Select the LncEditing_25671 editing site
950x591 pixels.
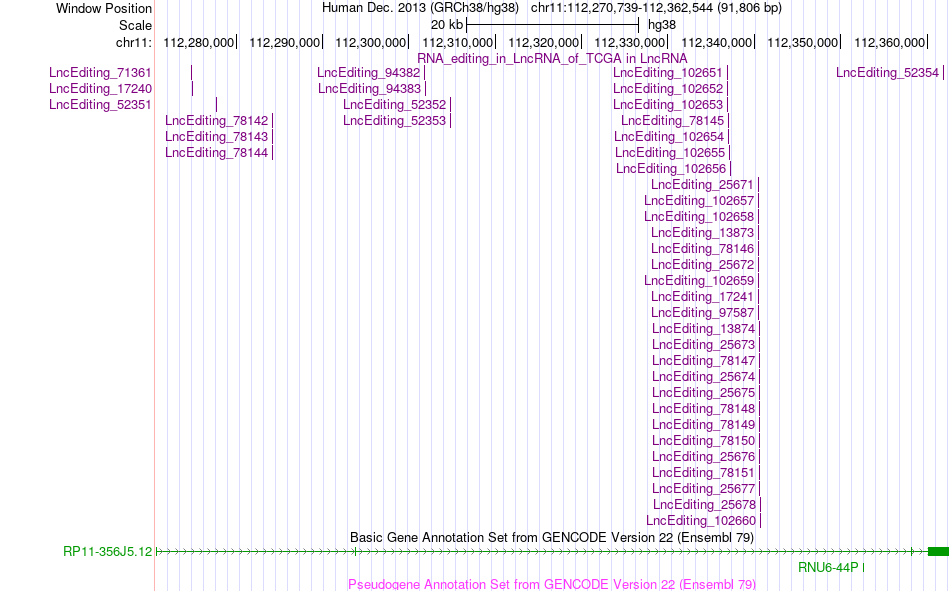[702, 185]
